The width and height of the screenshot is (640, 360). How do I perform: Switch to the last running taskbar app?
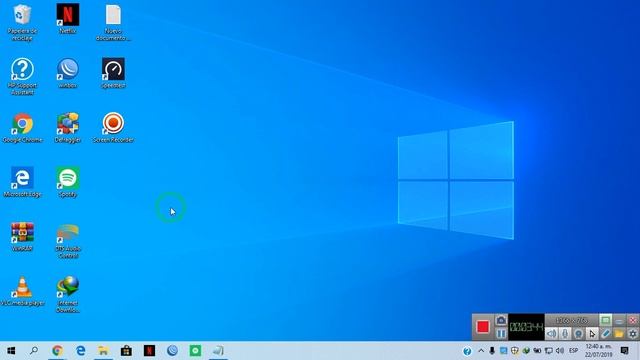(218, 351)
